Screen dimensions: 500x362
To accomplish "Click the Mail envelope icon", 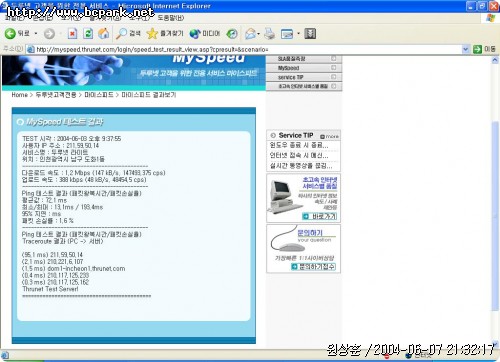I will coord(250,33).
